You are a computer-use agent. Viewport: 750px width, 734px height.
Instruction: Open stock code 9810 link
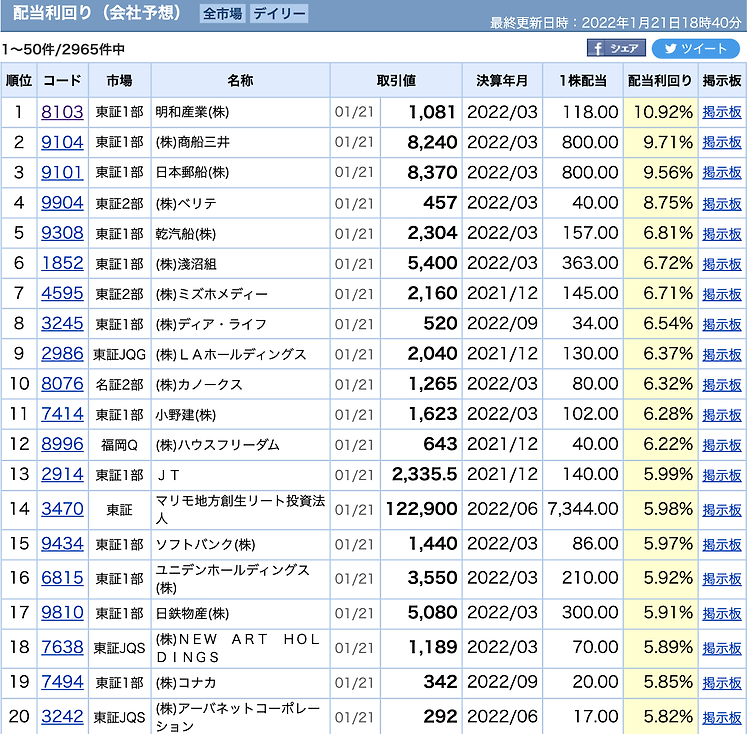[x=62, y=613]
